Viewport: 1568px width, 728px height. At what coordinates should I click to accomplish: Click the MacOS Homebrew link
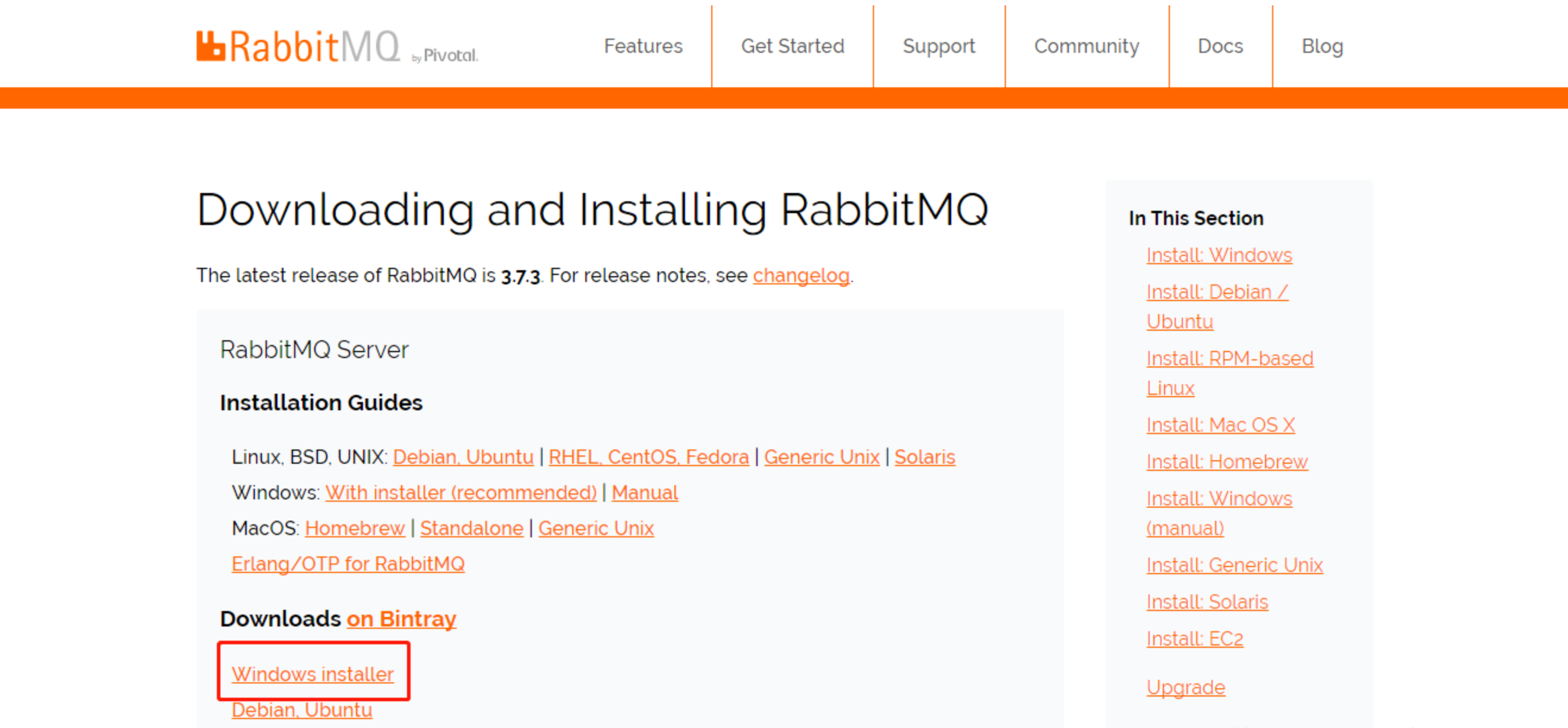tap(355, 528)
